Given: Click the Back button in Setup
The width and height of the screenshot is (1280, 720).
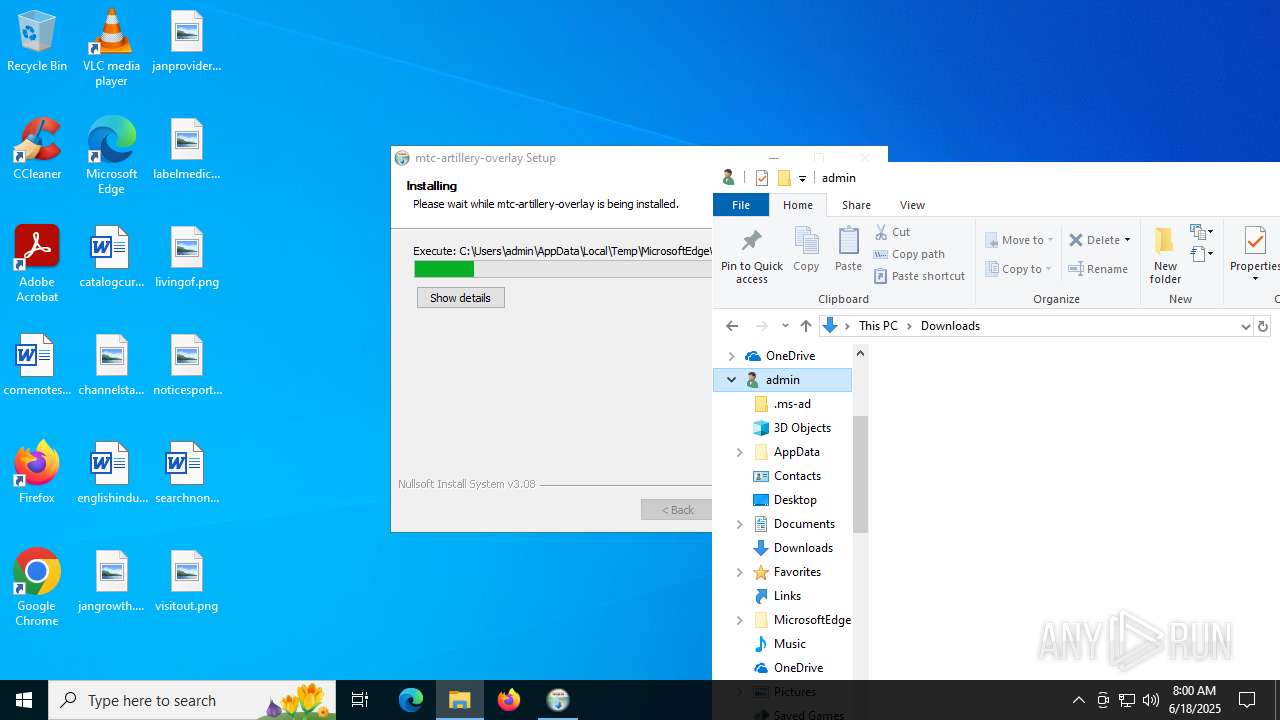Looking at the screenshot, I should click(x=677, y=510).
